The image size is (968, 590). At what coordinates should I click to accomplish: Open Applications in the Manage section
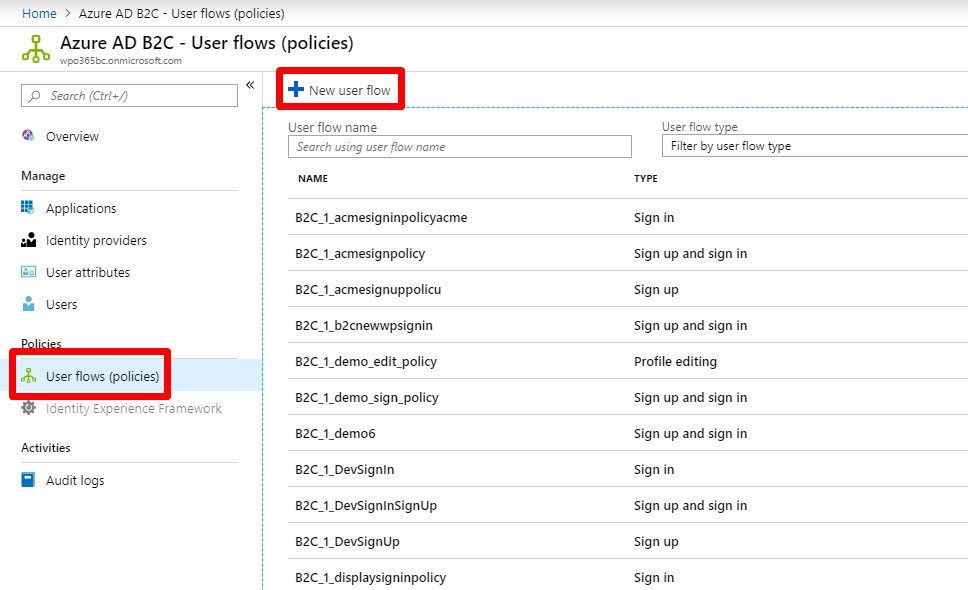(x=81, y=209)
